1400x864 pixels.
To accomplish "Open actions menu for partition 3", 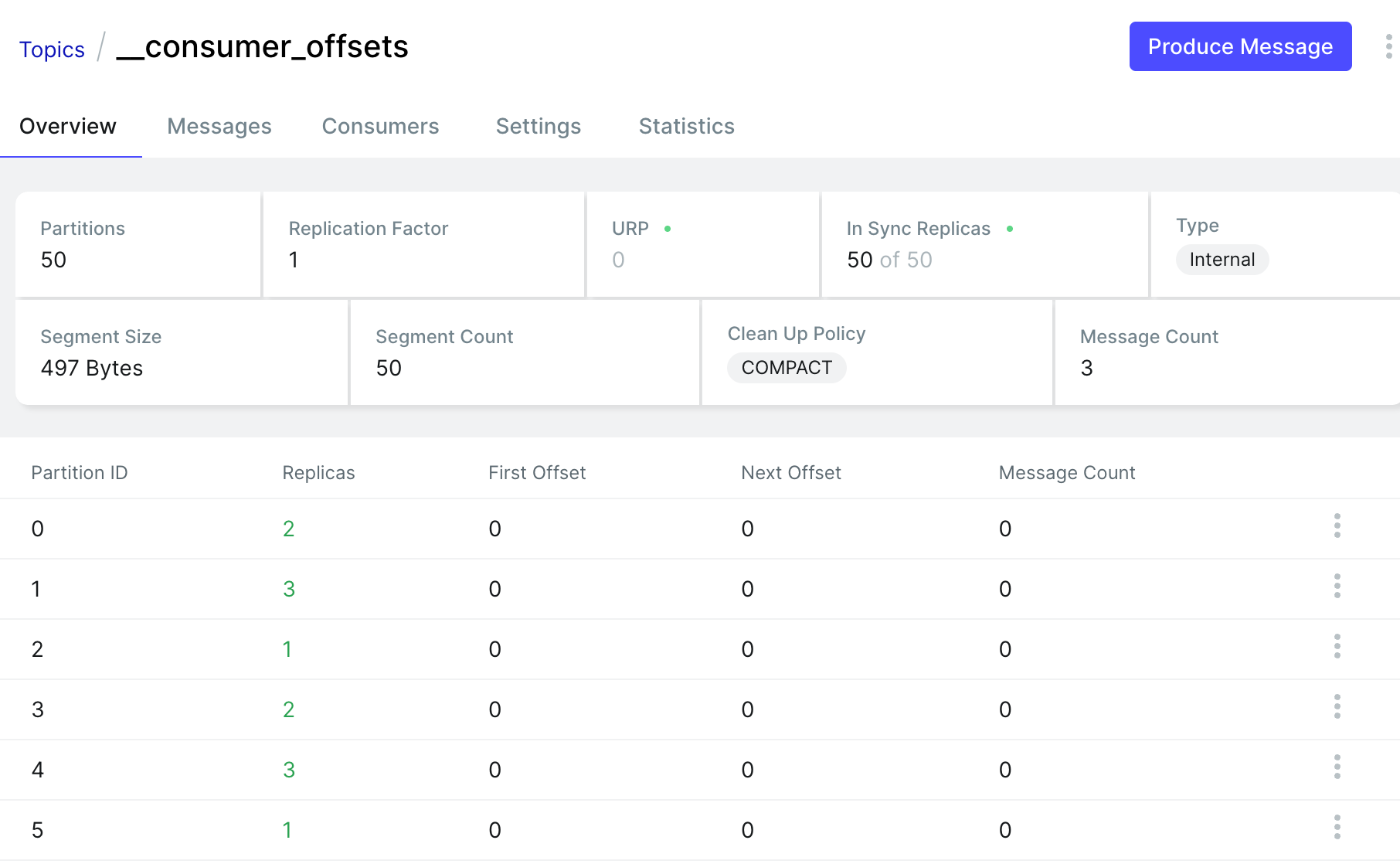I will [1337, 707].
